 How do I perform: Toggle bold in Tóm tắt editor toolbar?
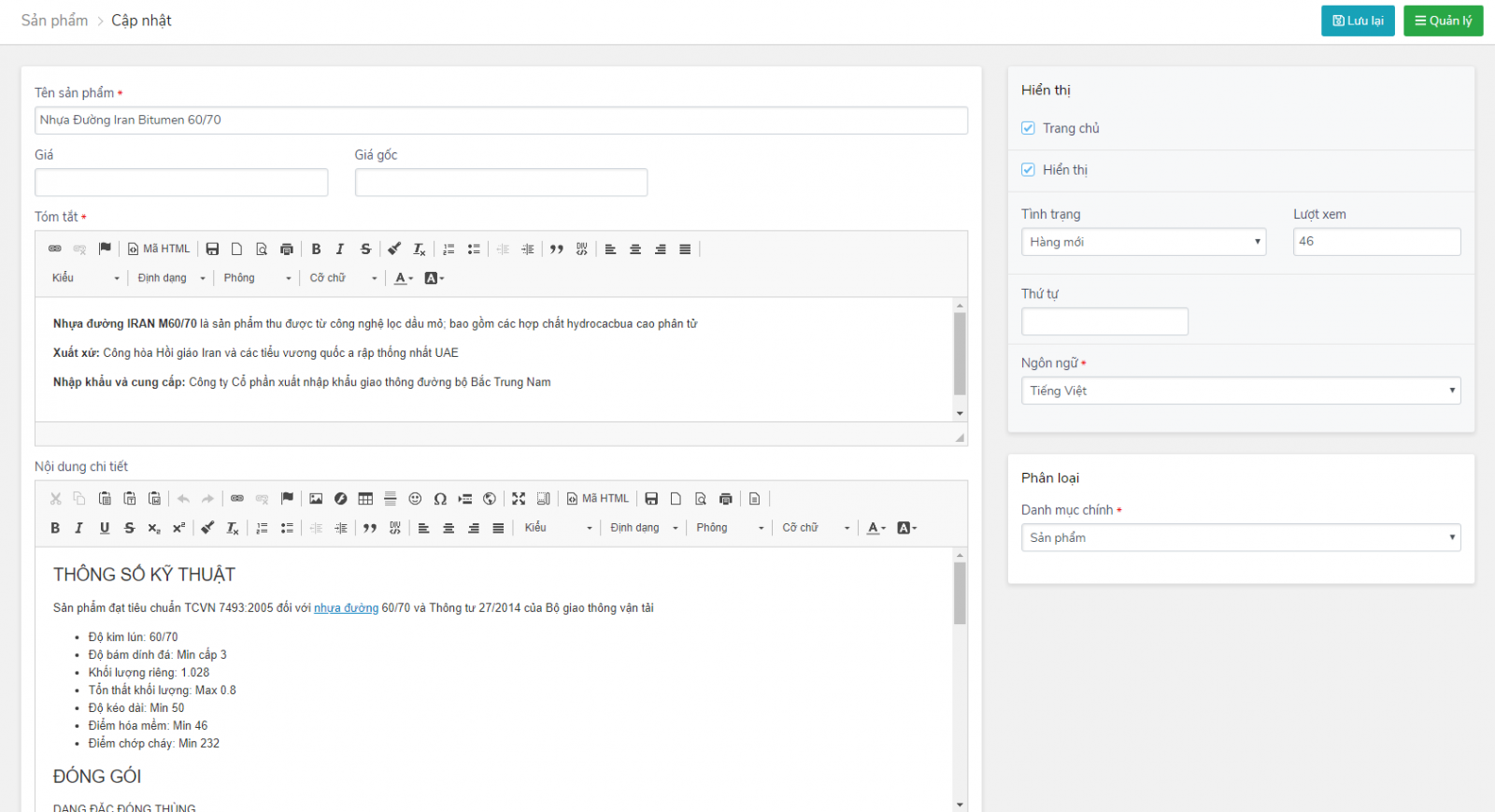click(x=316, y=249)
